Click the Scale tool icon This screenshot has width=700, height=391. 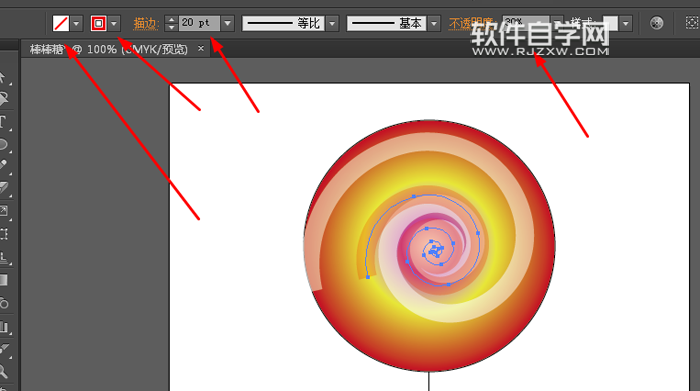4,210
